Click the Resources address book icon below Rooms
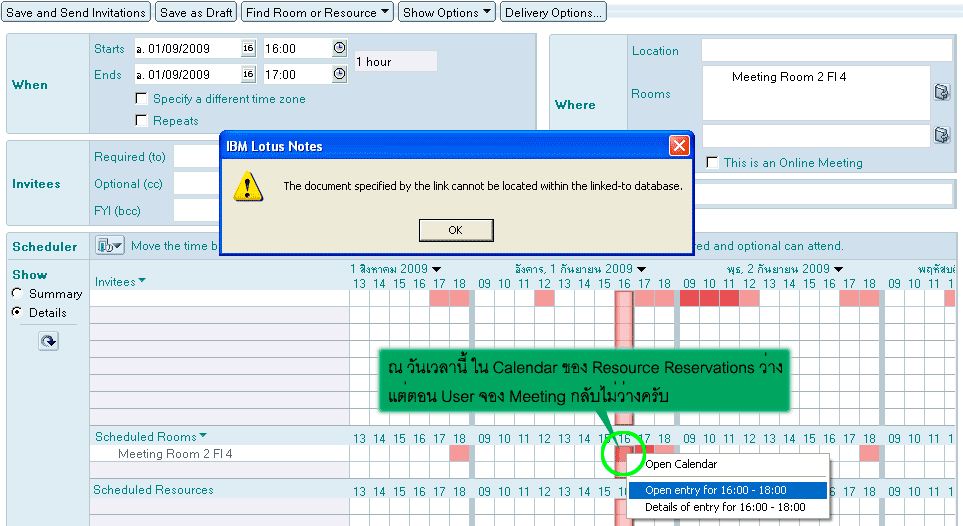963x526 pixels. 942,135
